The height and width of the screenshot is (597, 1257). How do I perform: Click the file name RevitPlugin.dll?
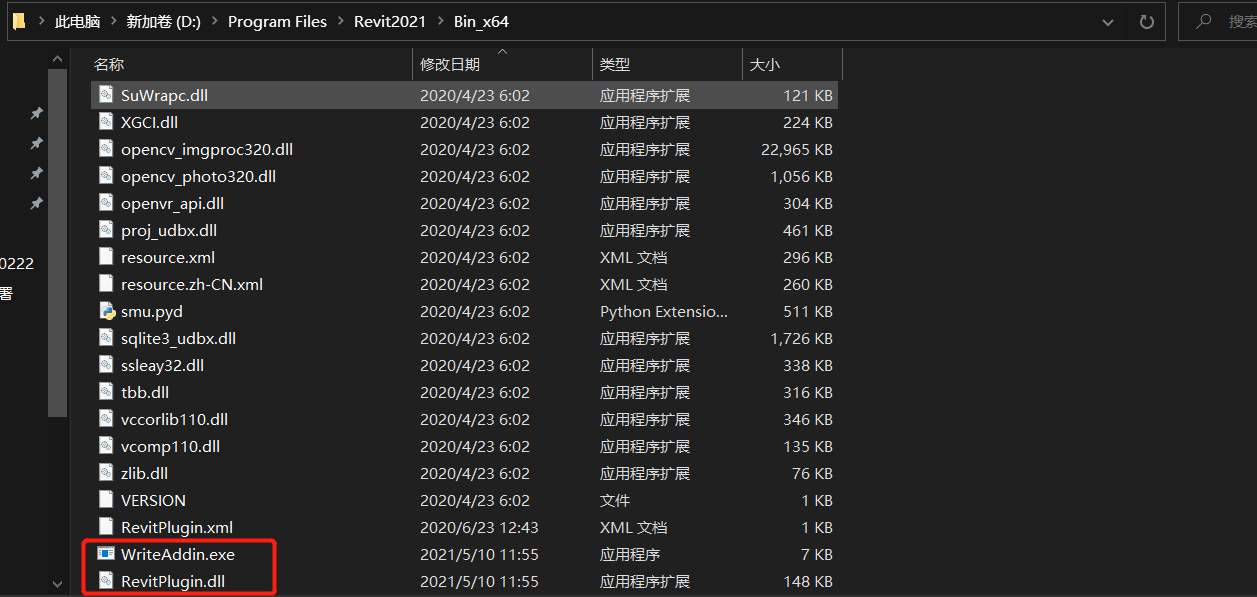pyautogui.click(x=173, y=581)
